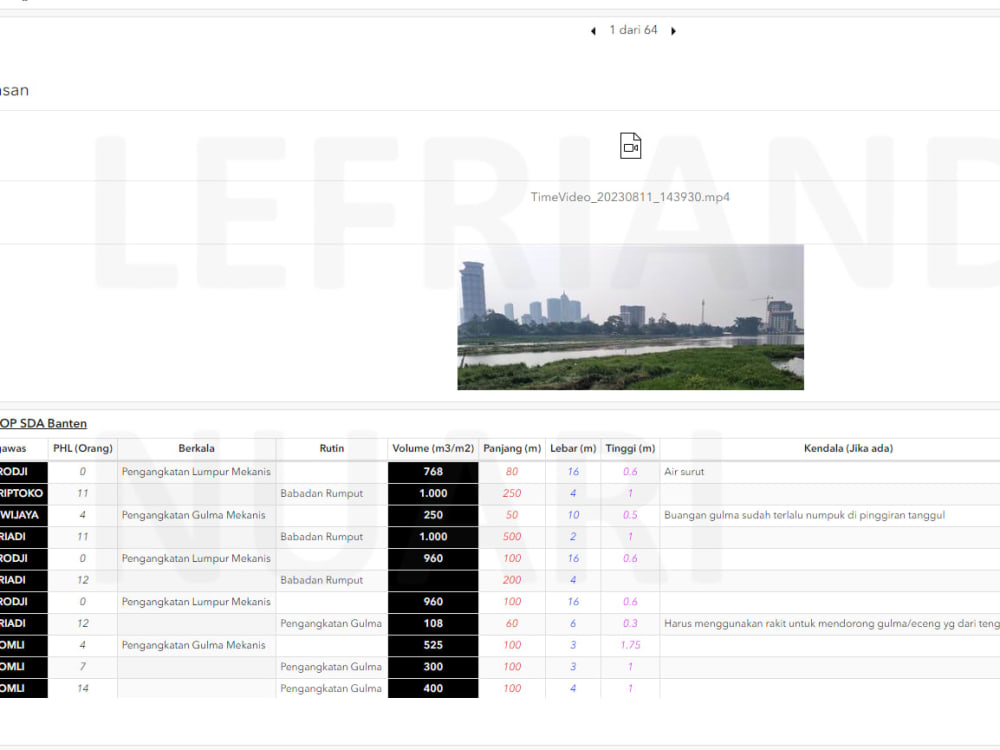The width and height of the screenshot is (1000, 750).
Task: Select the Volume (m3/m2) column header
Action: (x=433, y=448)
